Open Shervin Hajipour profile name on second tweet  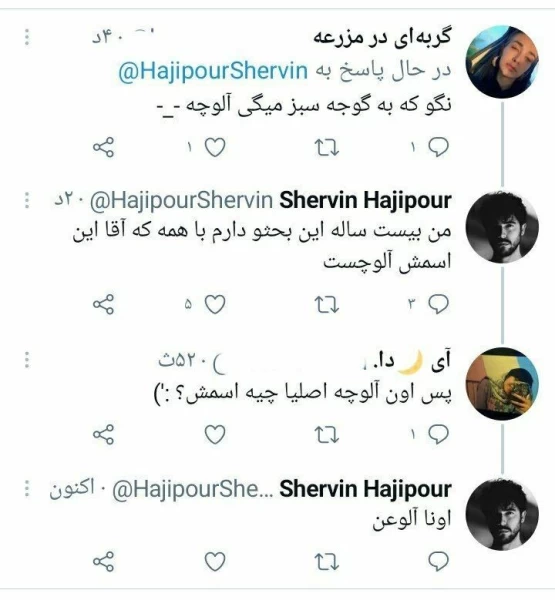tap(365, 200)
